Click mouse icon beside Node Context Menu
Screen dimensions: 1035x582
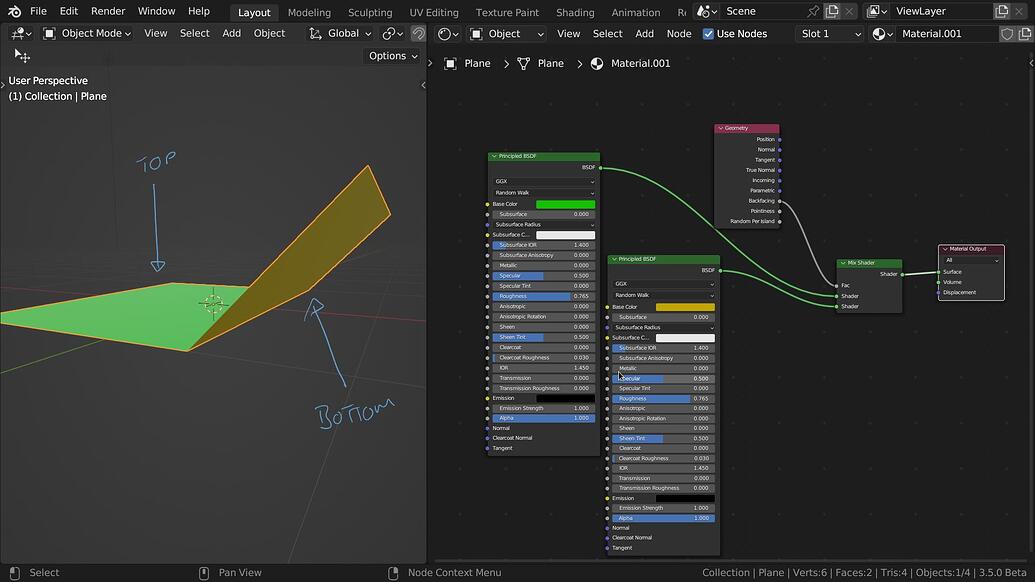point(393,573)
